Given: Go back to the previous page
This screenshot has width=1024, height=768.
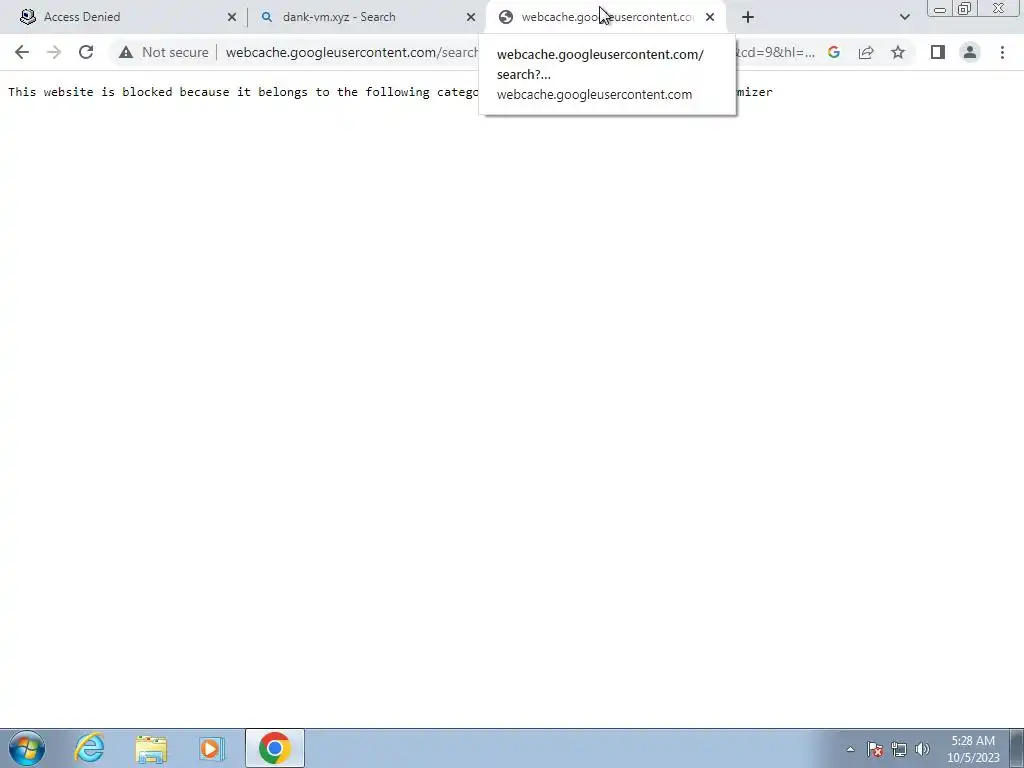Looking at the screenshot, I should [x=22, y=52].
